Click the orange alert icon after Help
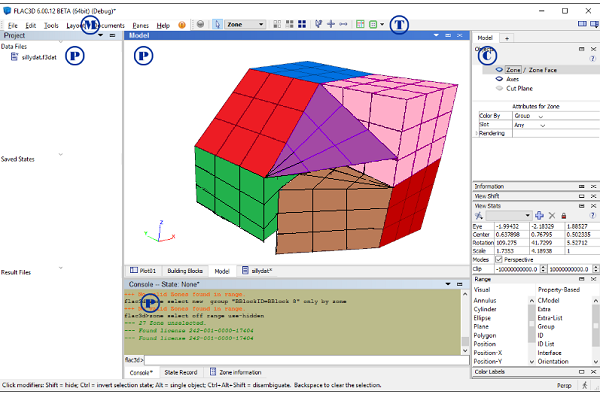The width and height of the screenshot is (600, 394). click(182, 25)
